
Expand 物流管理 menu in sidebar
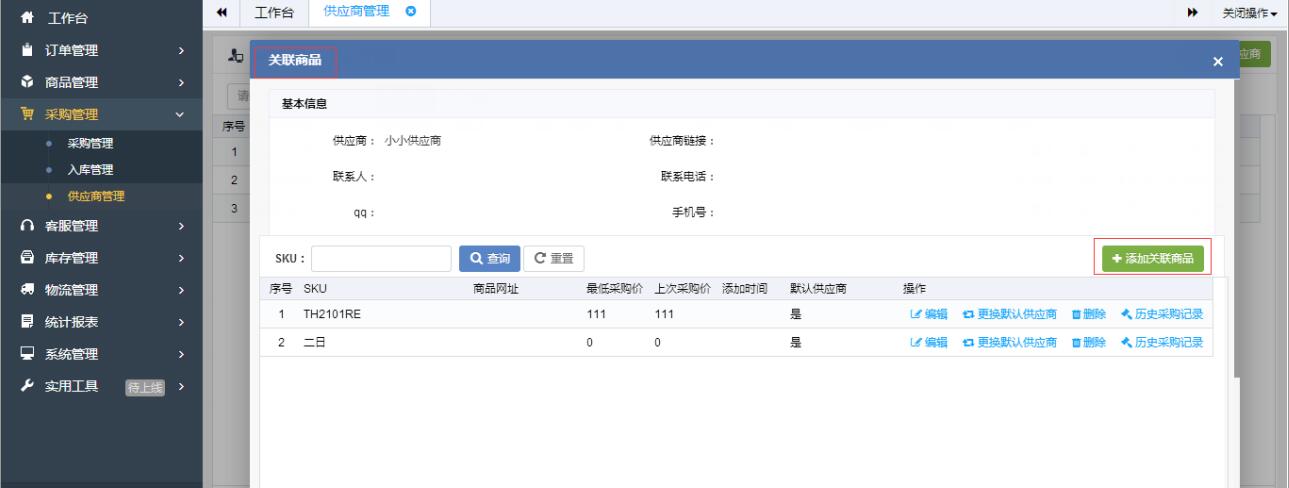[100, 290]
